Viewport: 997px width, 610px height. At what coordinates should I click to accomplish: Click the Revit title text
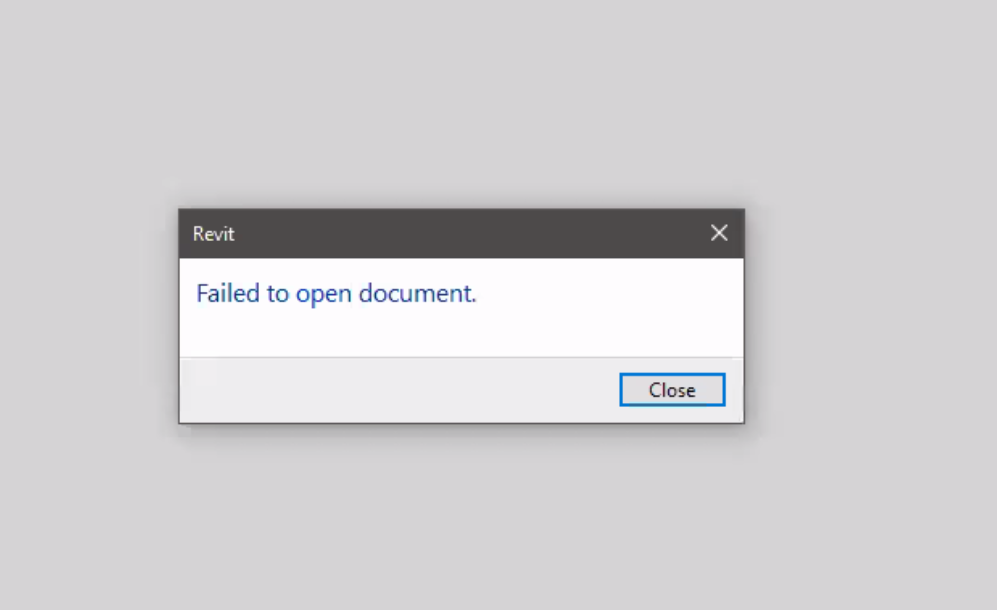pos(214,234)
